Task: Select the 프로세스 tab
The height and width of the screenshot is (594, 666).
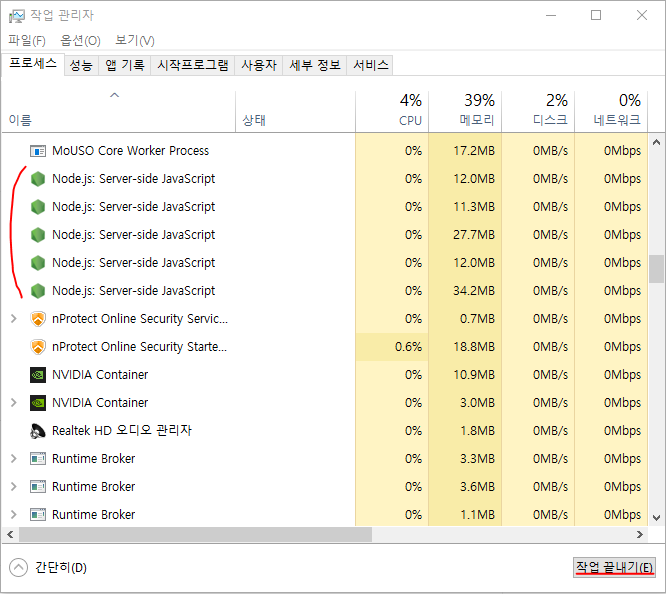Action: coord(33,64)
